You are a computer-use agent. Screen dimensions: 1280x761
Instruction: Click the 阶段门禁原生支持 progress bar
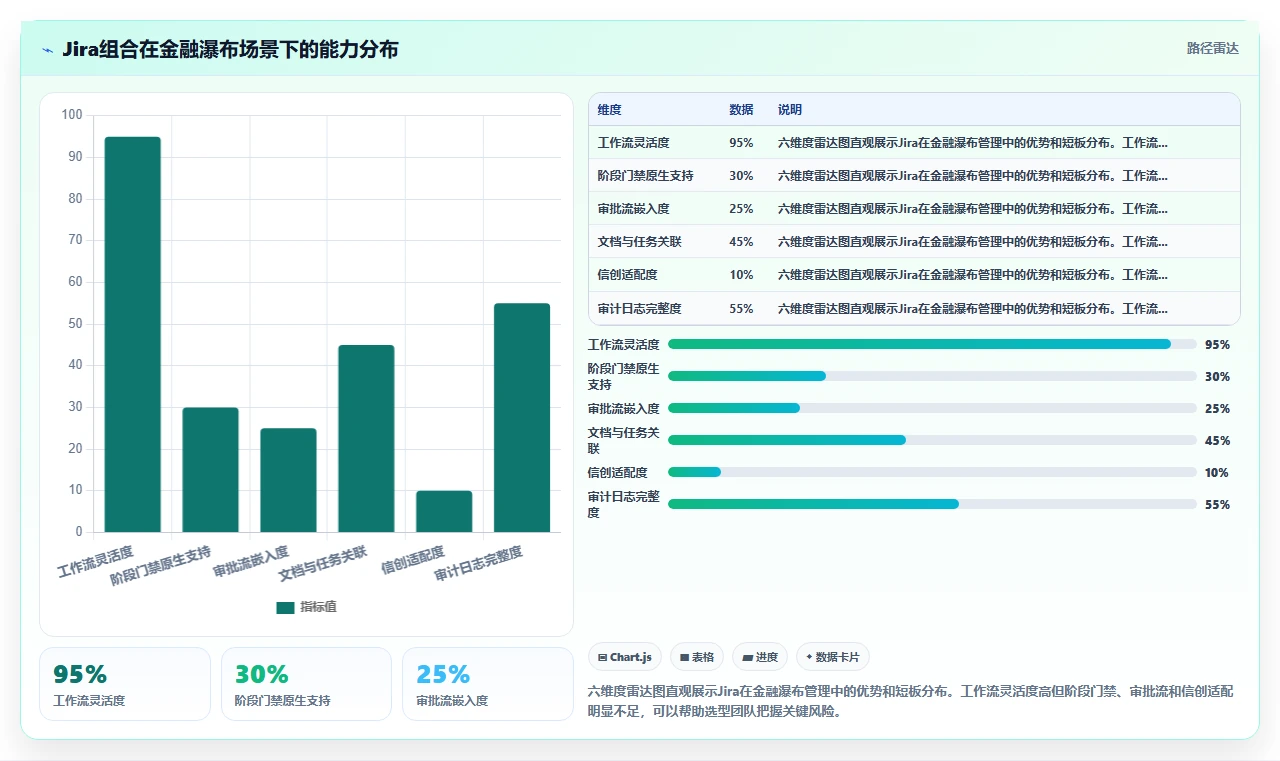(x=932, y=376)
